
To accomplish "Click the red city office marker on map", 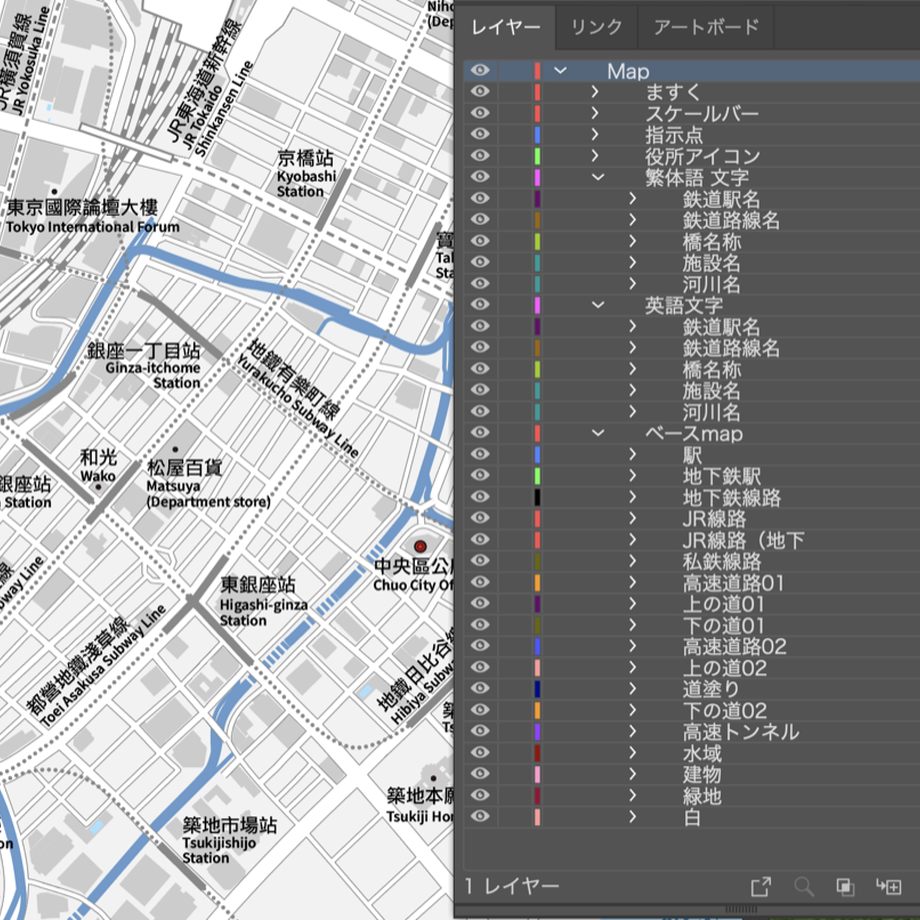I will 420,546.
